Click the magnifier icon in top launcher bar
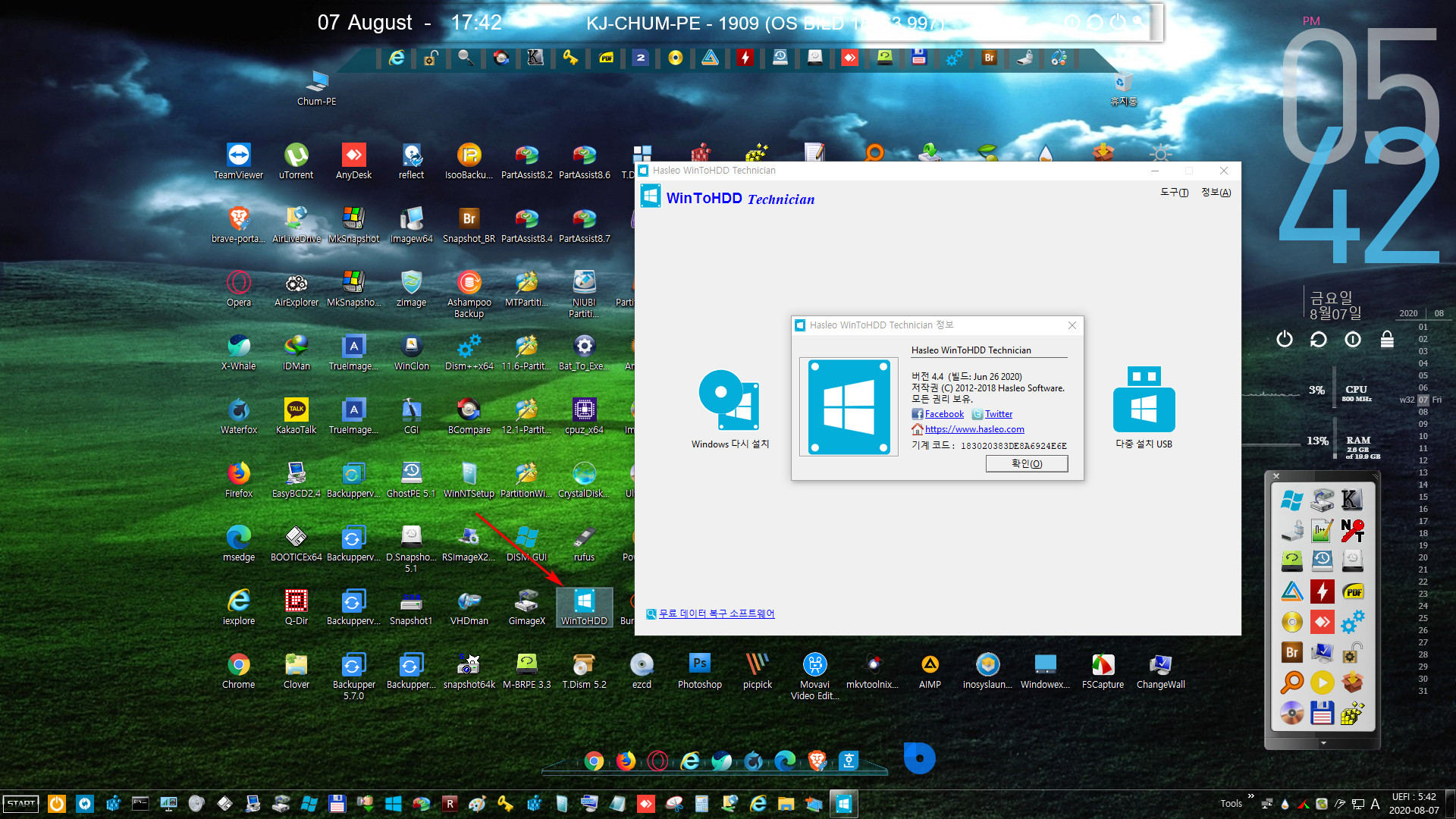 (466, 58)
